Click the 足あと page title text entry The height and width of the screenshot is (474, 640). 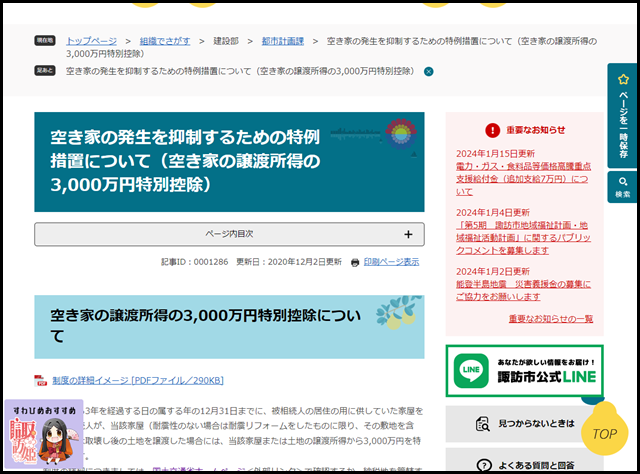pos(240,71)
